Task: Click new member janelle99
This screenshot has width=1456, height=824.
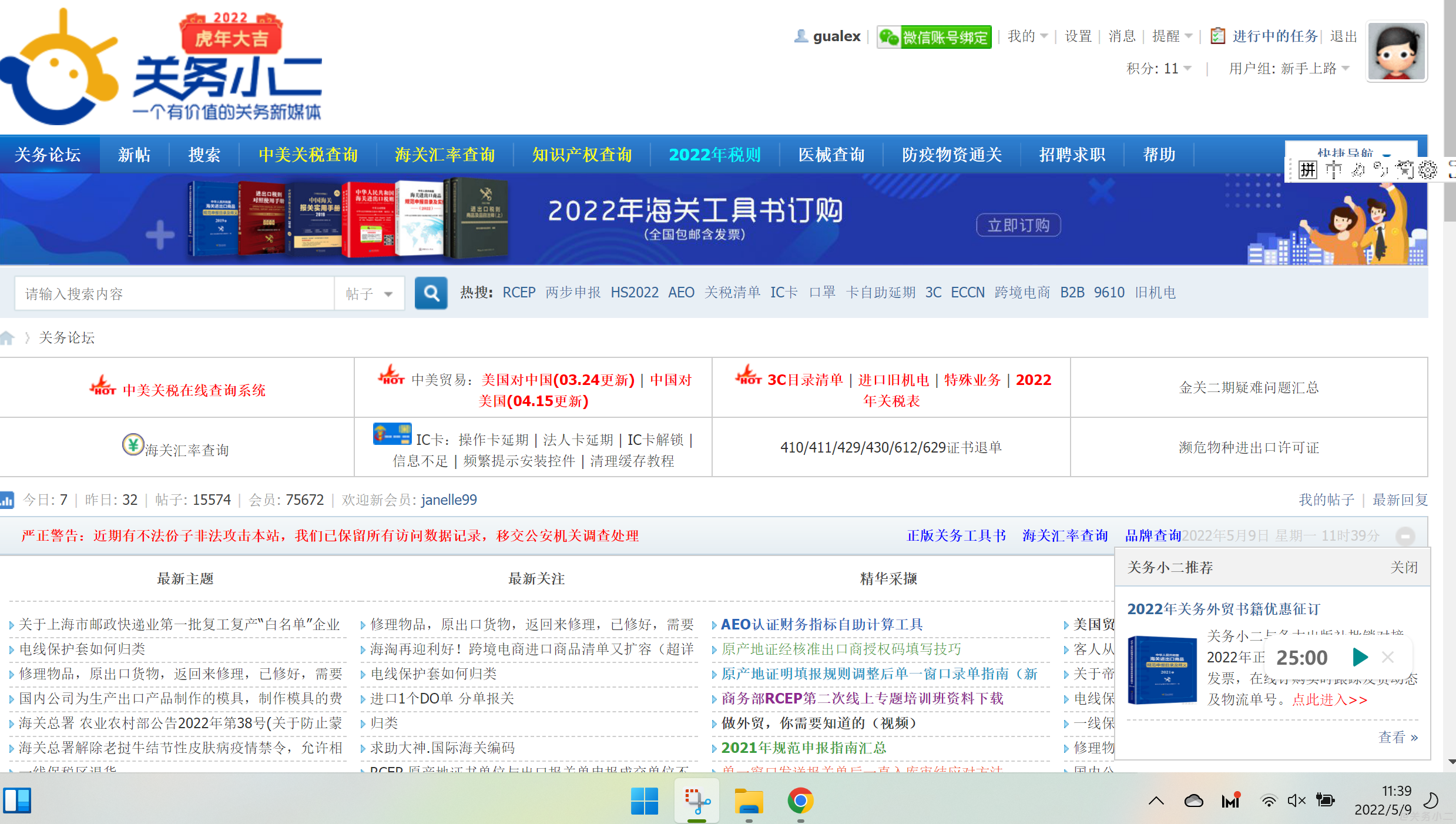Action: 449,500
